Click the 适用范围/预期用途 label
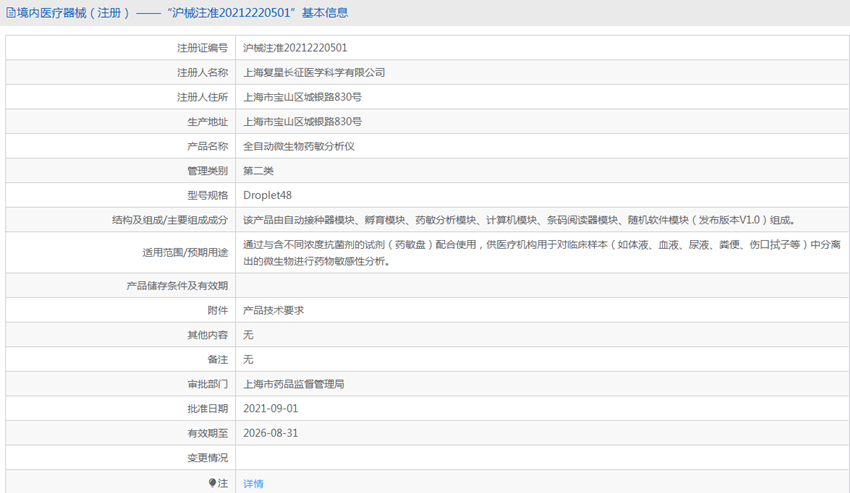Viewport: 850px width, 493px height. pyautogui.click(x=185, y=253)
